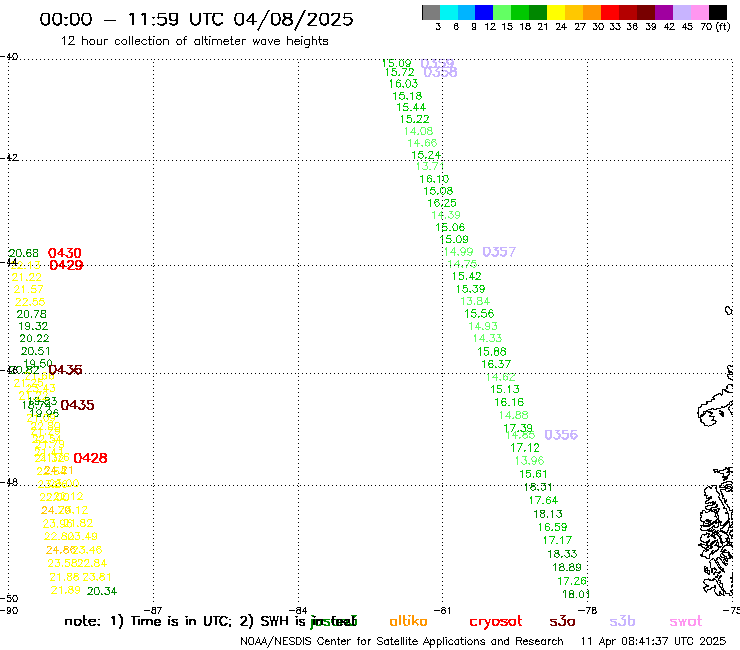Click the cryosat time stamp 0428
This screenshot has height=650, width=740.
click(x=90, y=458)
